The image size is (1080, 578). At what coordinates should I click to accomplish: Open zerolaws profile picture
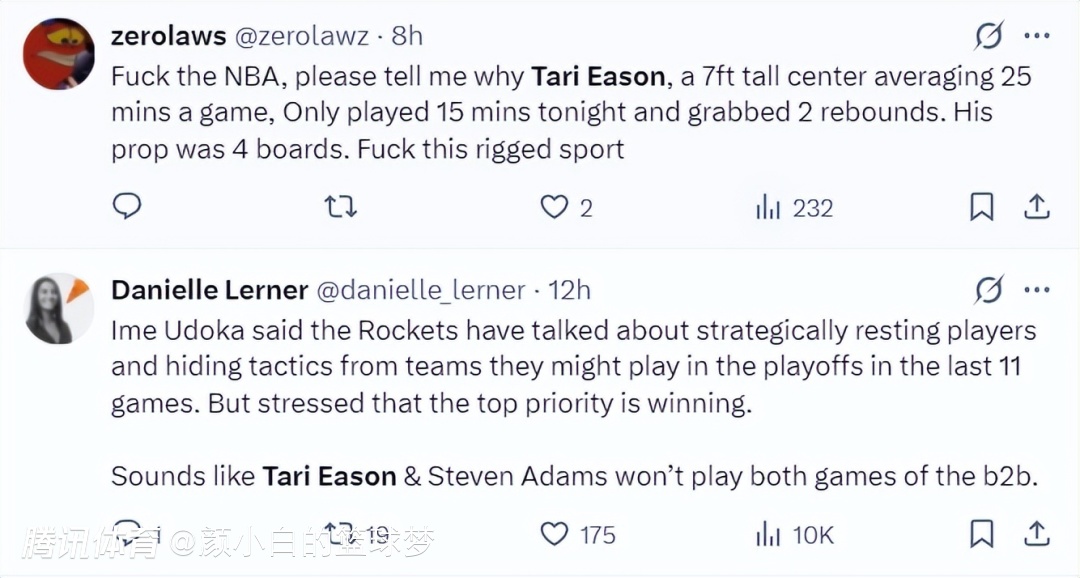(59, 54)
